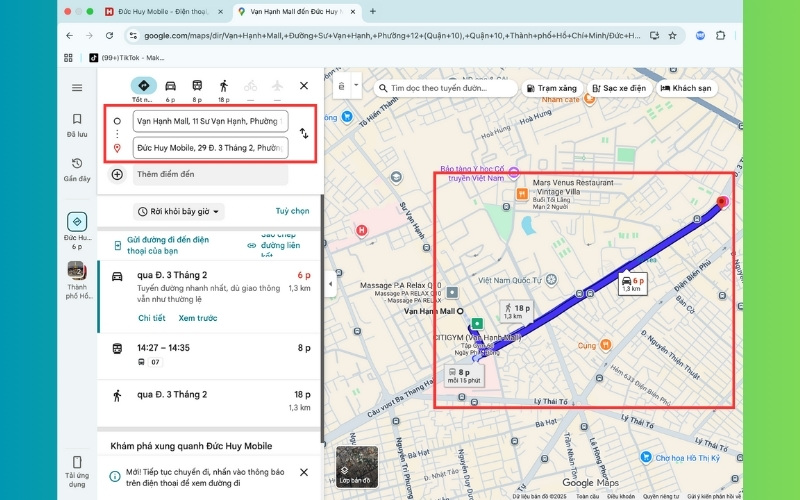
Task: Switch to the Vạn Hạnh Mall đến Đức Huy tab
Action: [296, 11]
